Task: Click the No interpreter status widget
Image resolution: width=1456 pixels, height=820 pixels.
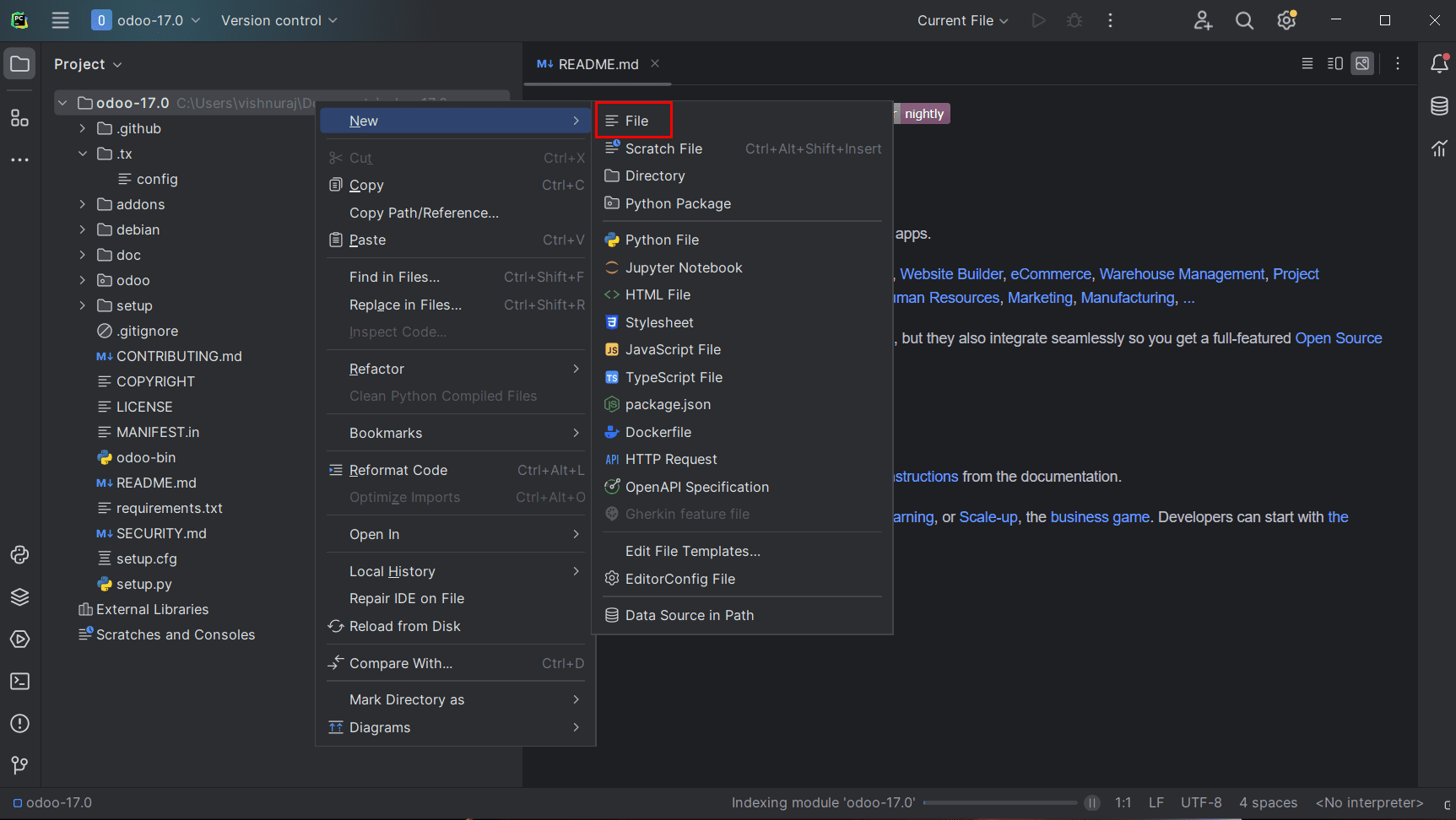Action: [x=1369, y=803]
